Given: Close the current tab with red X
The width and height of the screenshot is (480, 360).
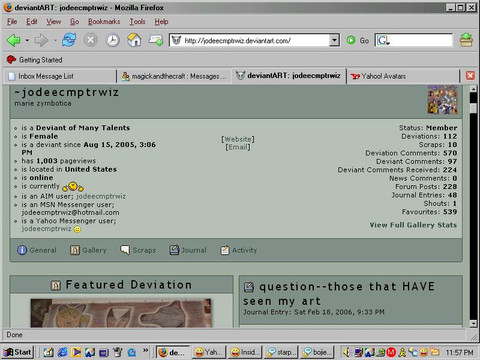Looking at the screenshot, I should (x=470, y=76).
